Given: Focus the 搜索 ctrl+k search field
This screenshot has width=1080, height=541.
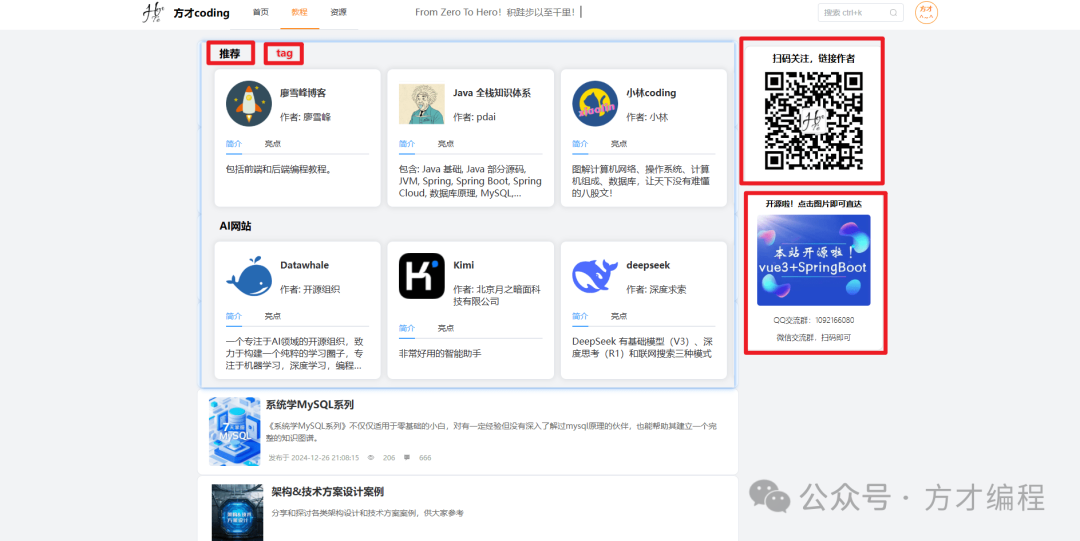Looking at the screenshot, I should (x=860, y=12).
